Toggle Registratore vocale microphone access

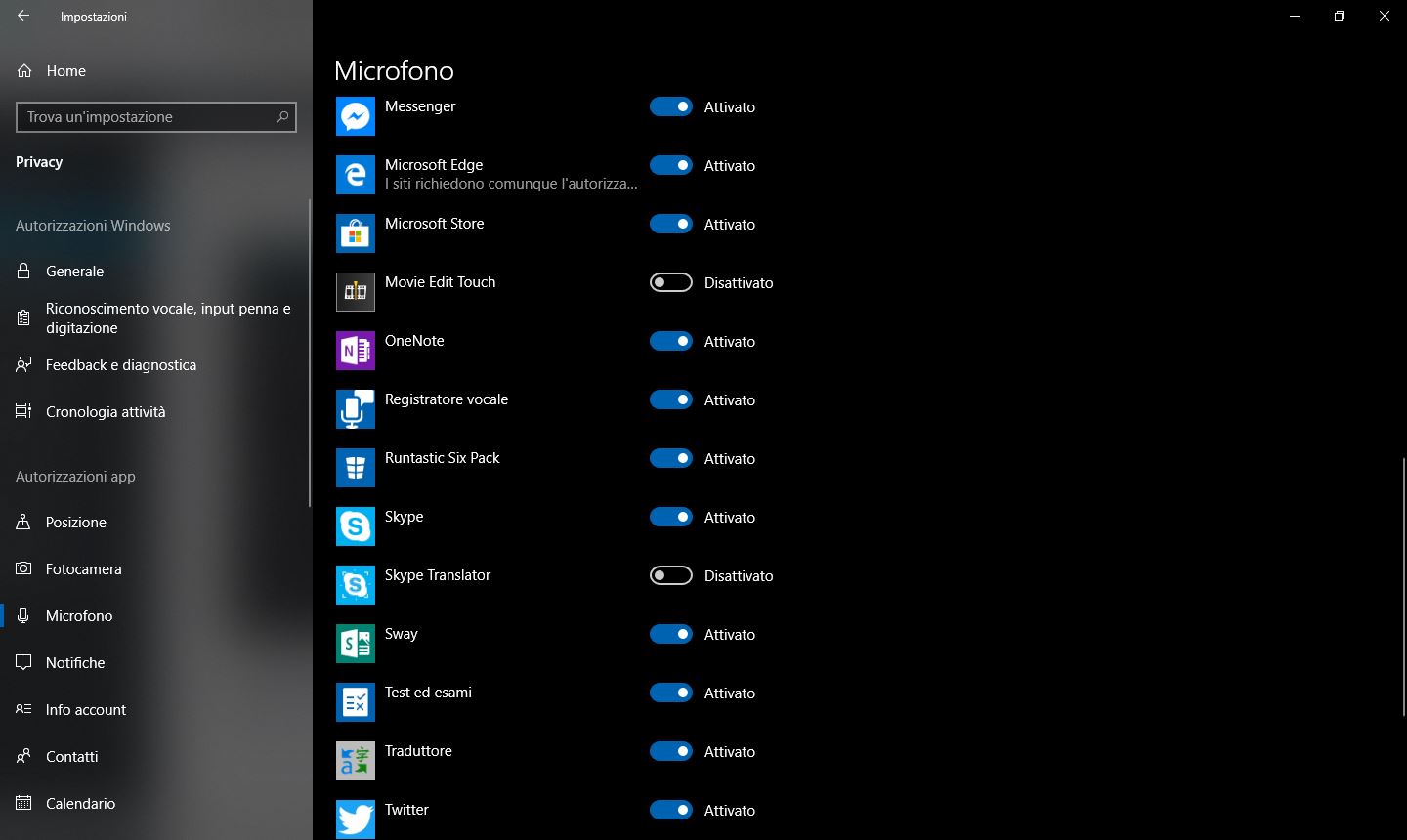click(x=671, y=399)
